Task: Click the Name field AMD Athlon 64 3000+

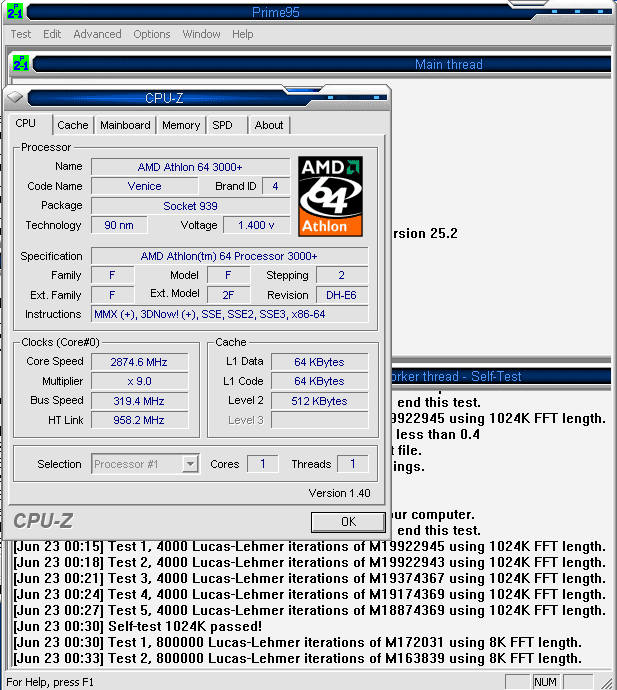Action: tap(190, 167)
